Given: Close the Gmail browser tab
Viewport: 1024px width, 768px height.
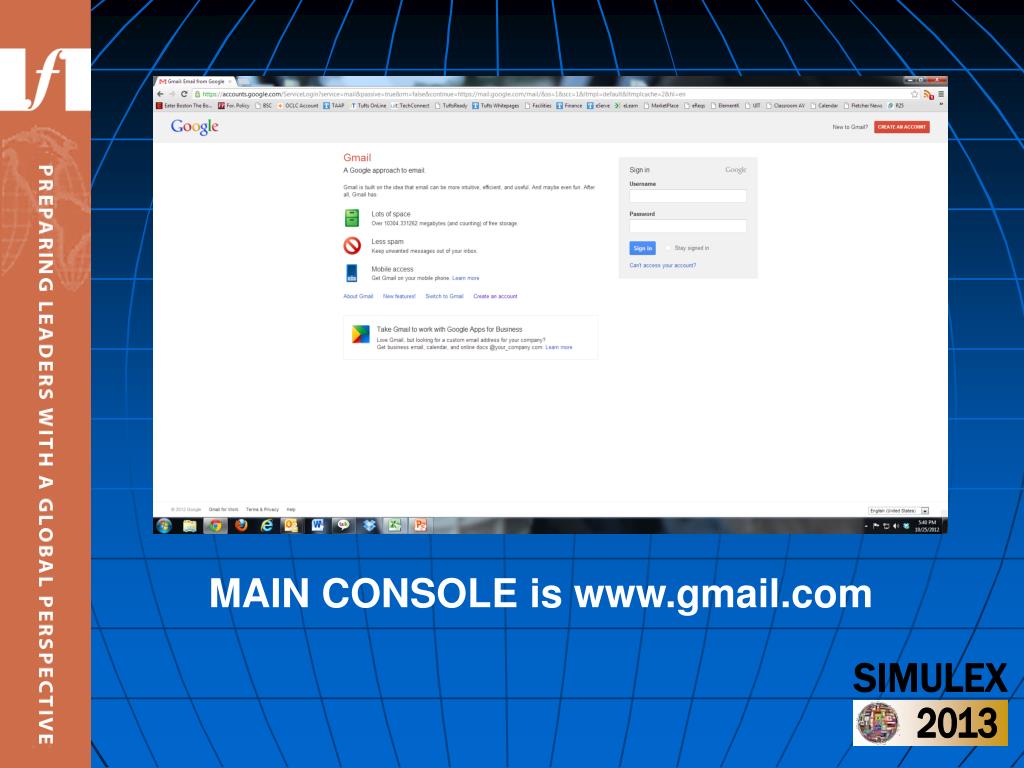Looking at the screenshot, I should (x=230, y=82).
